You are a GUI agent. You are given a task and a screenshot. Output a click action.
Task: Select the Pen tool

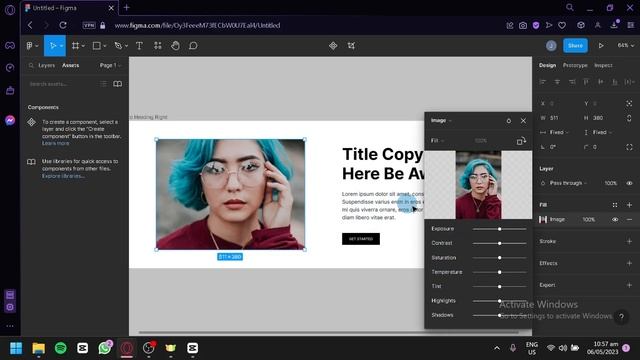[118, 46]
